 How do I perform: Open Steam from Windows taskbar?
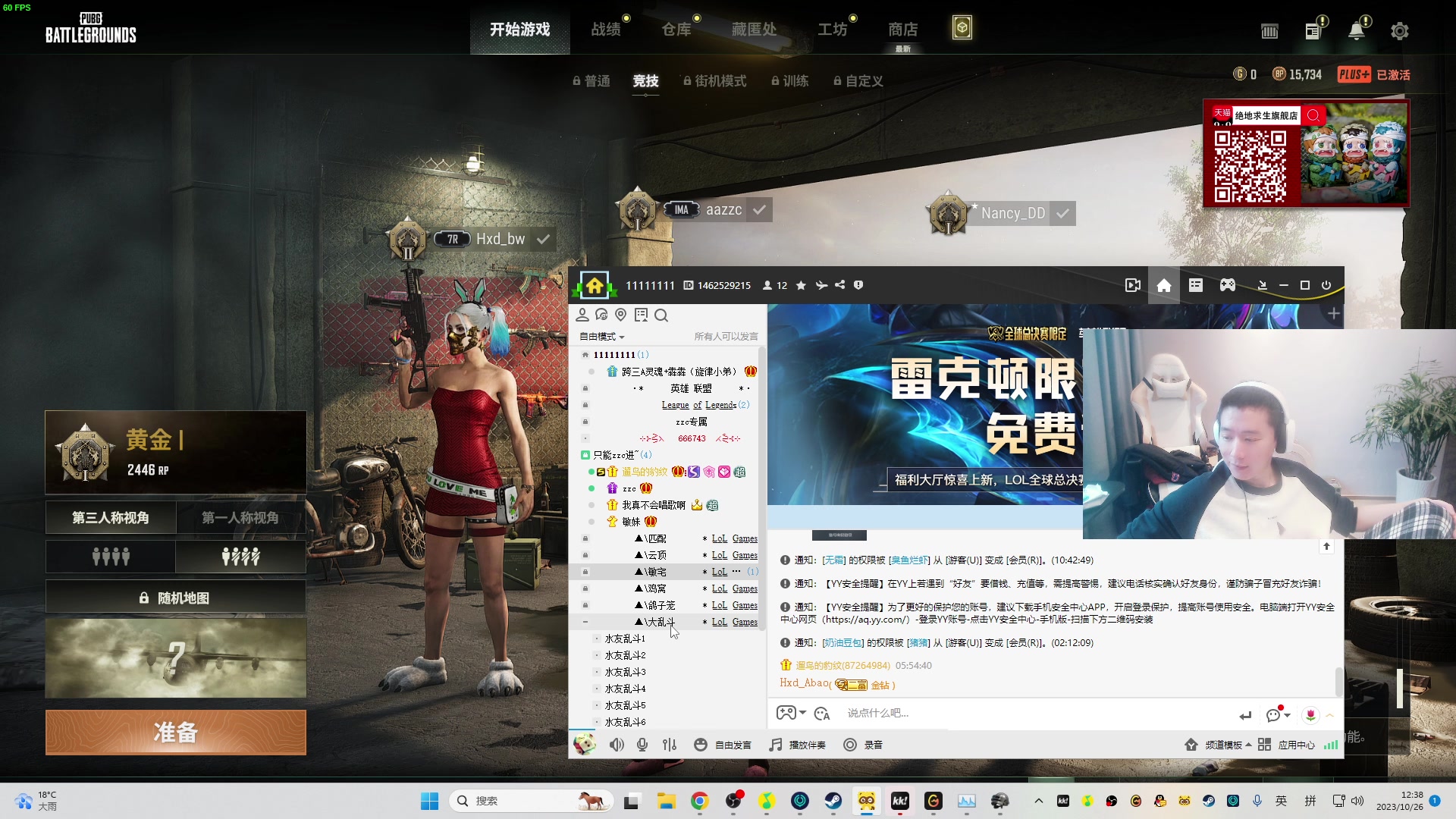[833, 801]
